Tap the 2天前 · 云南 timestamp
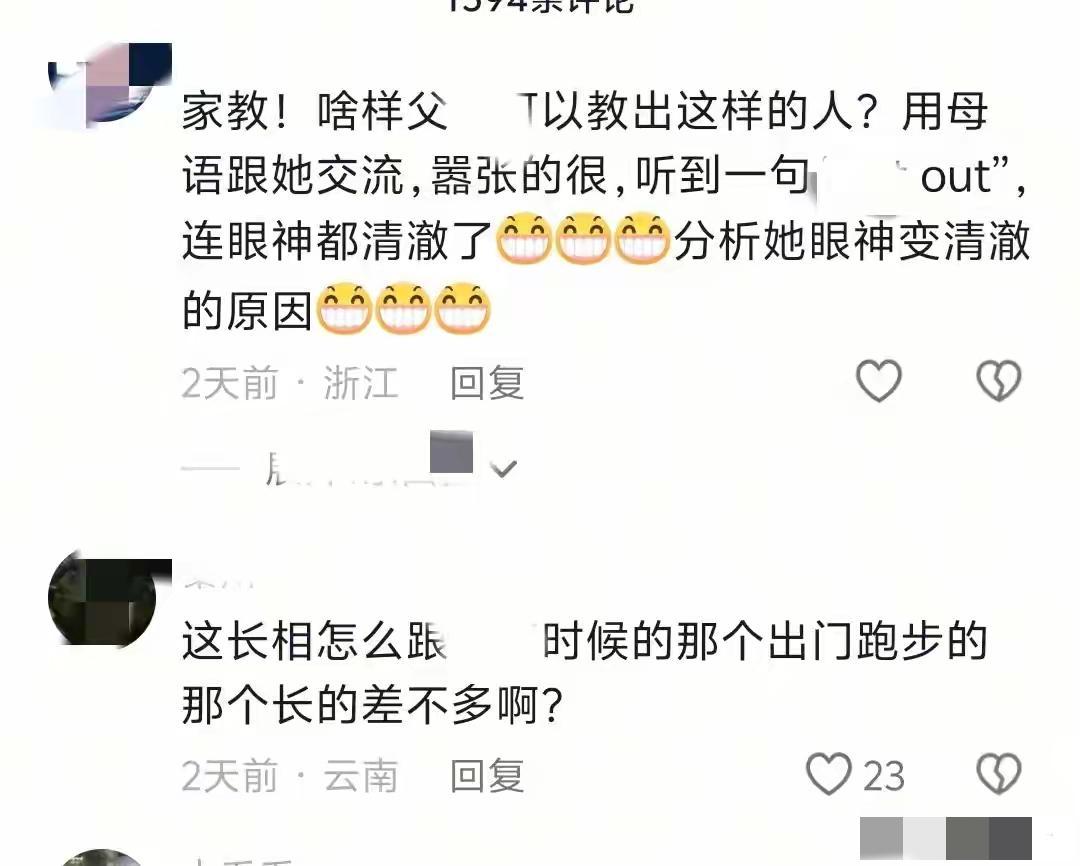The image size is (1080, 866). tap(290, 776)
